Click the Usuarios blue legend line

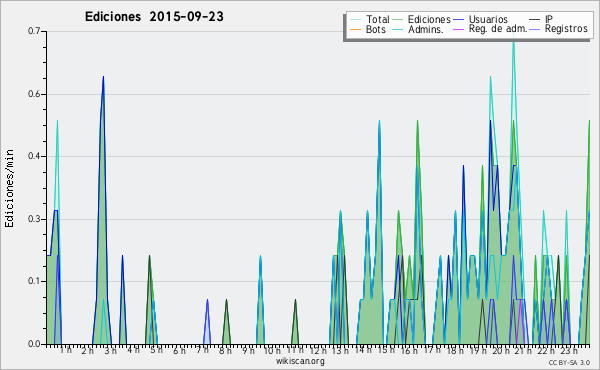coord(458,20)
